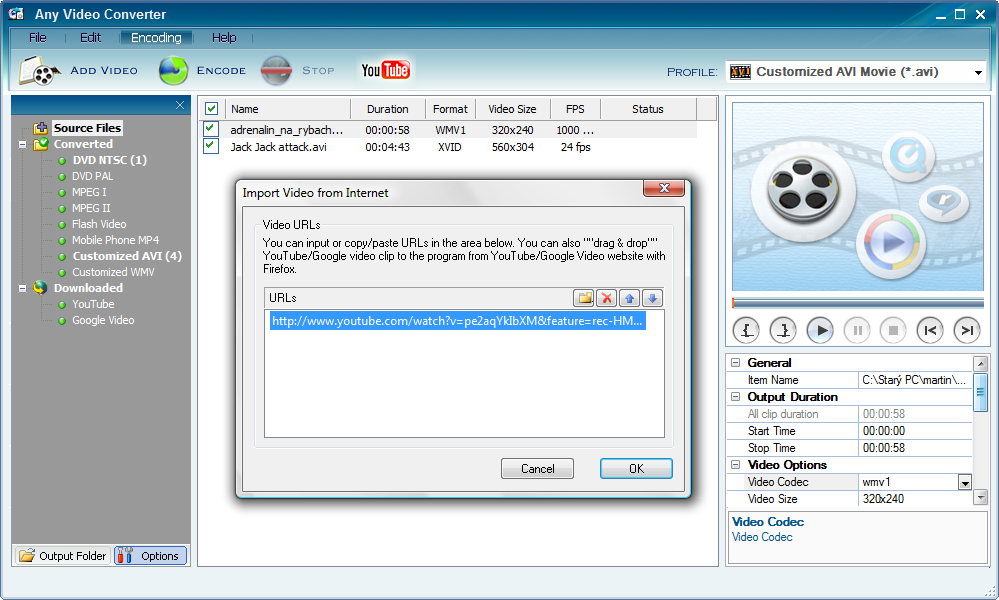Select DVD PAL tree item
The image size is (999, 600).
point(92,176)
